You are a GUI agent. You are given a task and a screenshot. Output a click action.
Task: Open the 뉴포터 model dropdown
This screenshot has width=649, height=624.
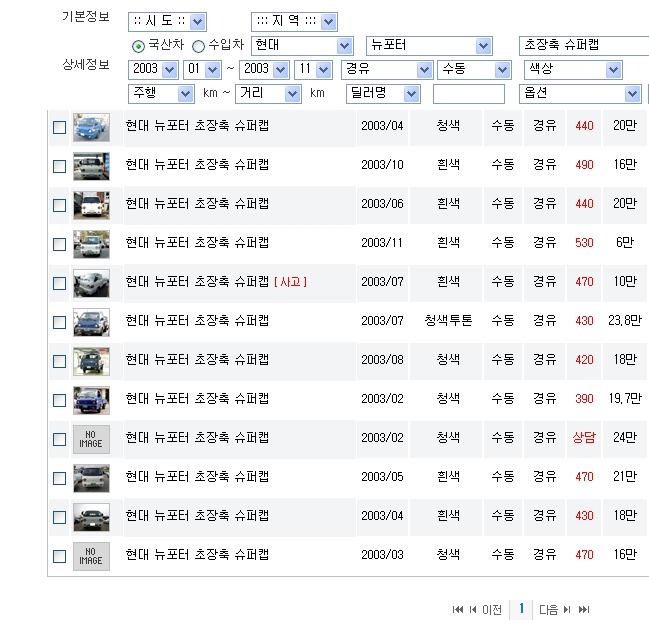point(429,46)
